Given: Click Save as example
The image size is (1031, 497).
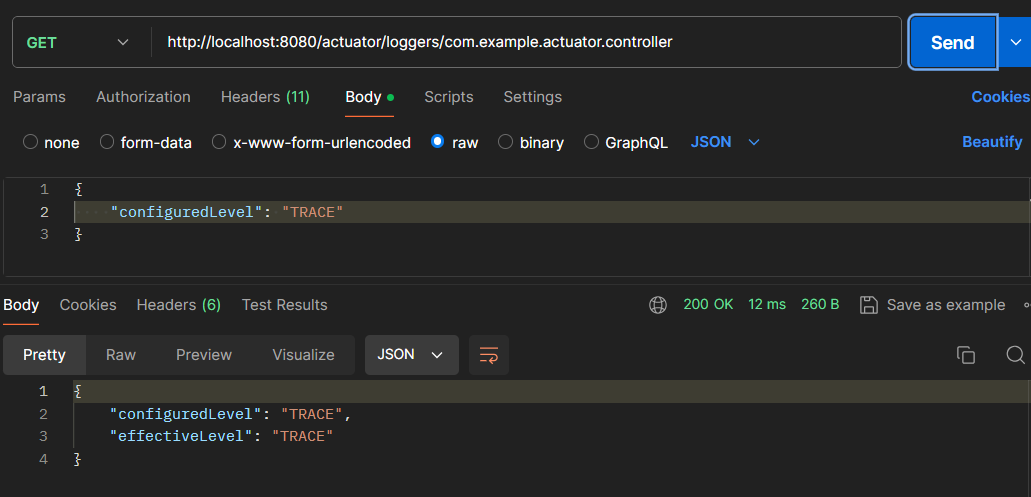Looking at the screenshot, I should click(x=933, y=305).
